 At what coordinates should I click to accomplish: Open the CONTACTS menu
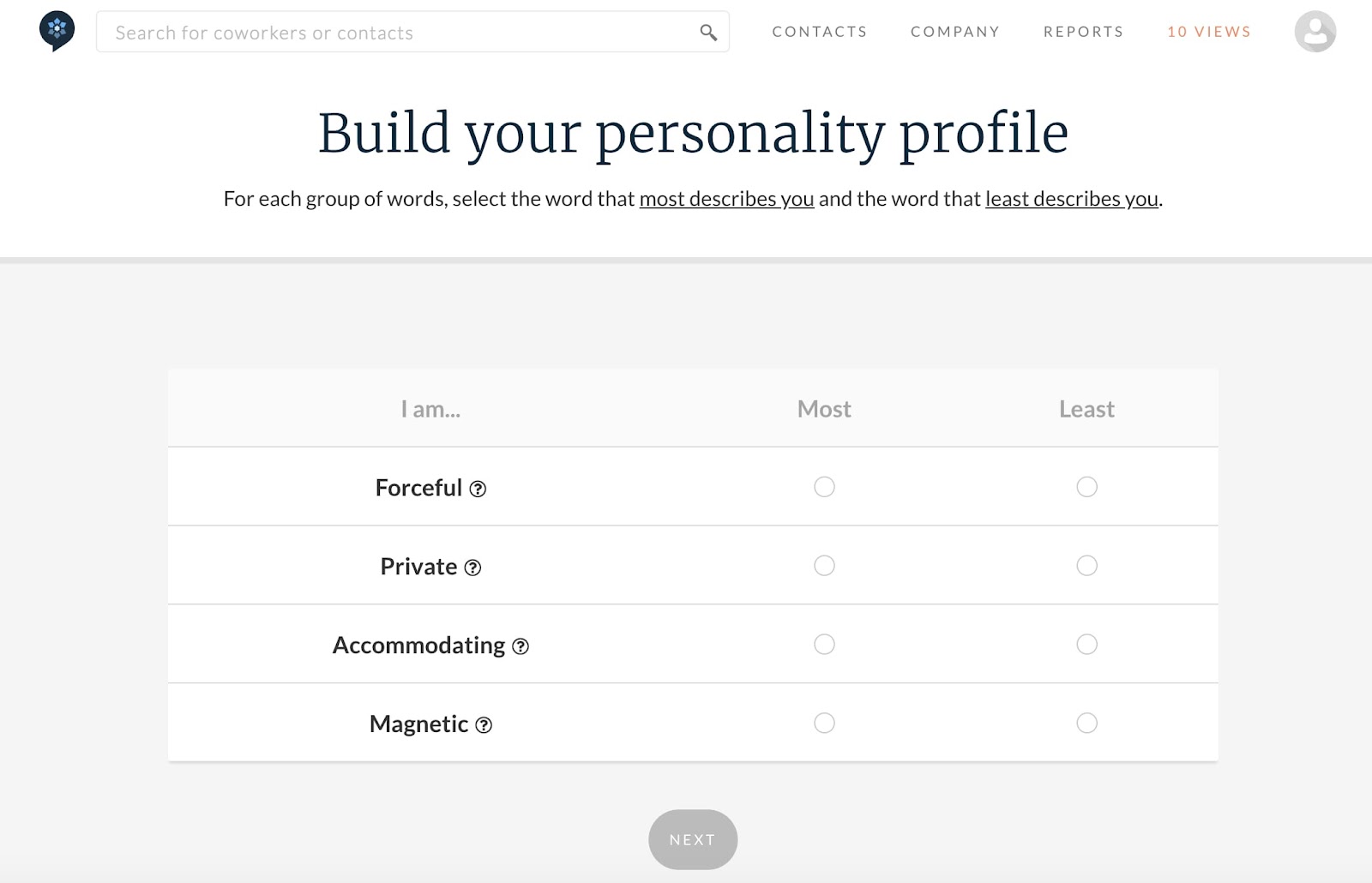coord(819,32)
